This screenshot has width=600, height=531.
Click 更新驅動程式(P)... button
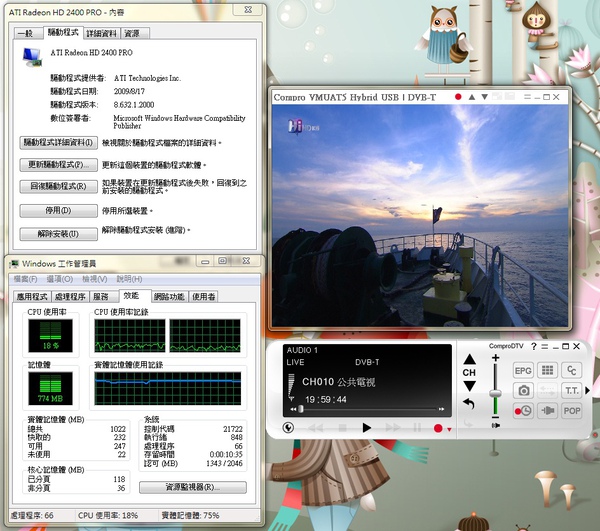click(x=59, y=165)
